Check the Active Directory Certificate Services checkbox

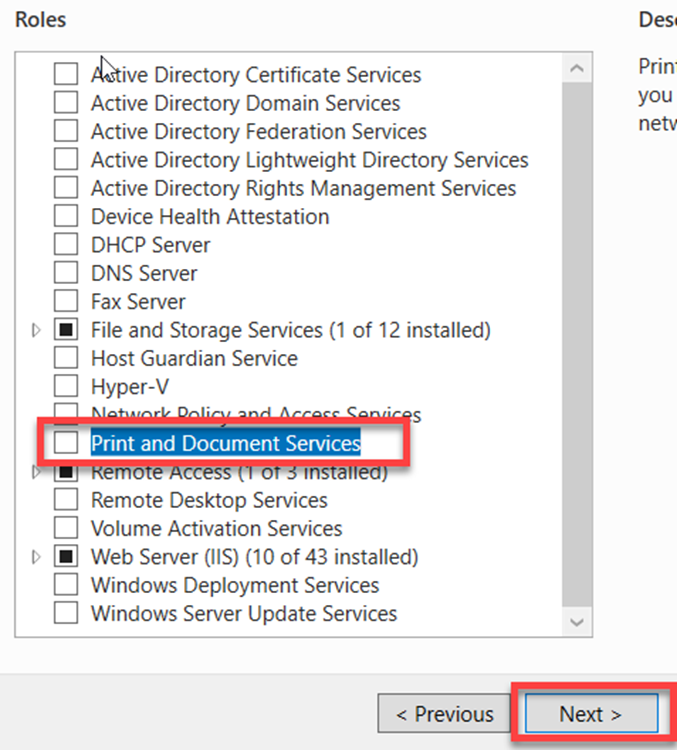click(65, 74)
